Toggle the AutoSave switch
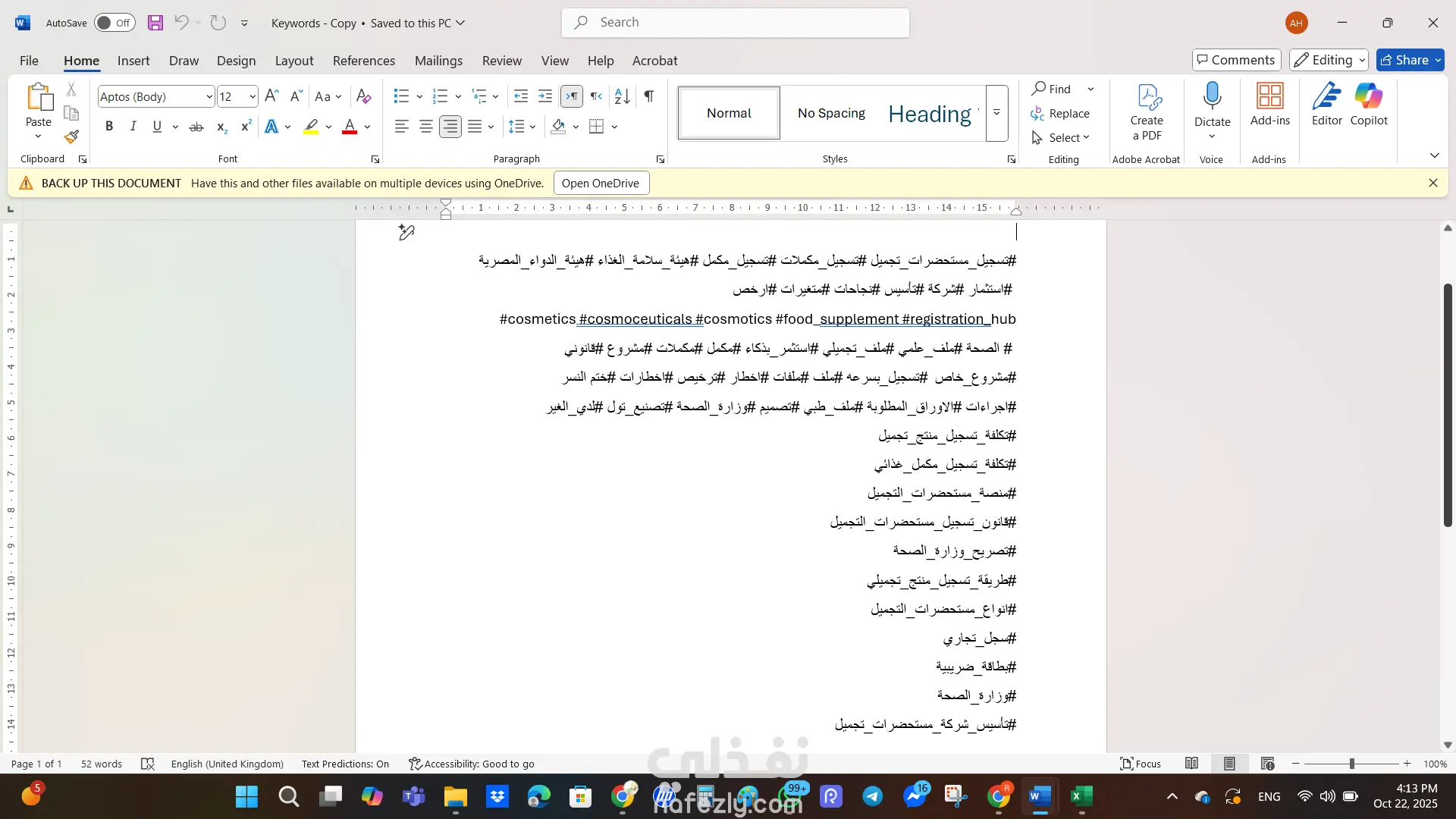Viewport: 1456px width, 819px height. 115,23
